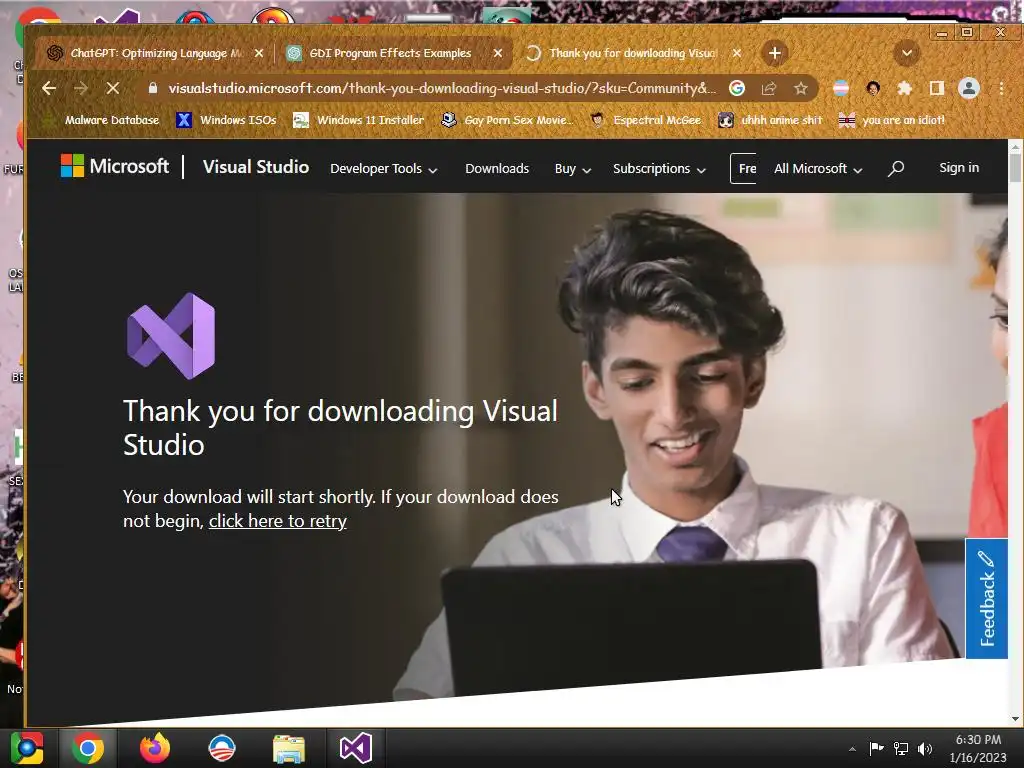
Task: Open the side panel icon in Chrome toolbar
Action: tap(936, 88)
